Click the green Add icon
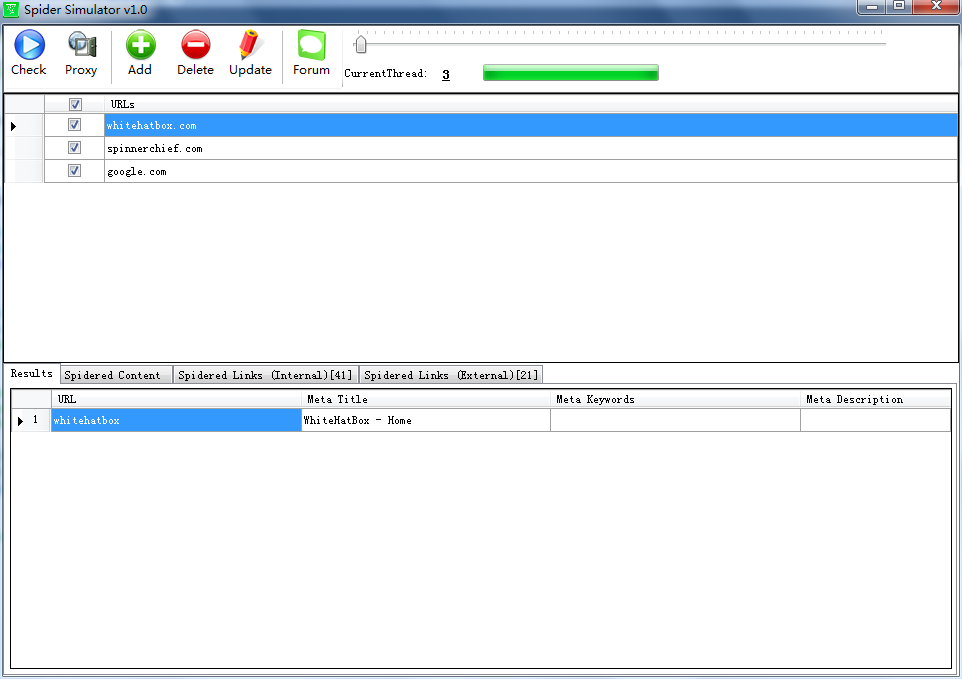 (140, 45)
